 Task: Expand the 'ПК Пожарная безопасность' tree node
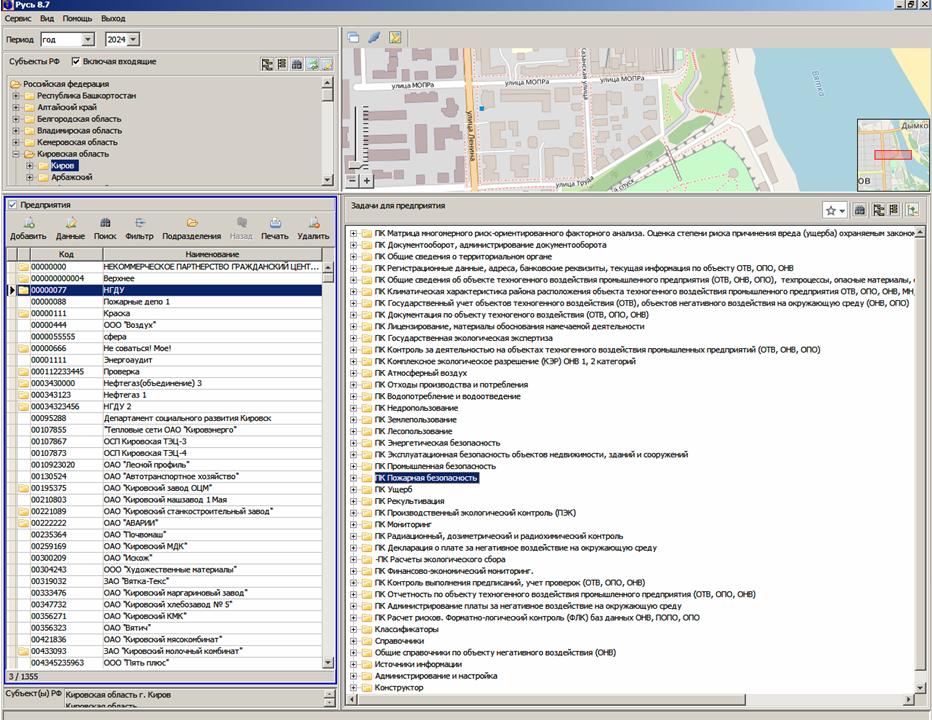pyautogui.click(x=353, y=478)
